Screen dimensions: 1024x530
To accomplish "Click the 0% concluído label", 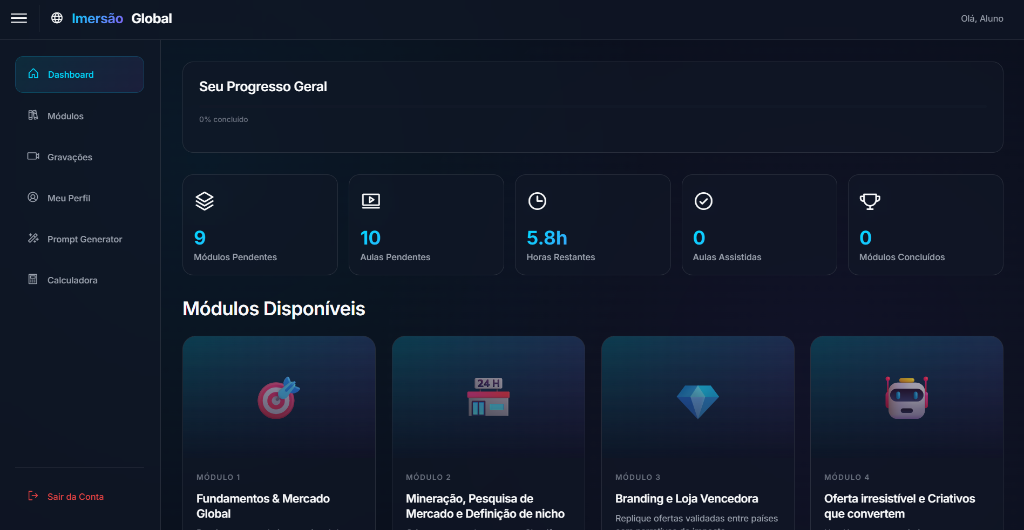I will tap(223, 119).
